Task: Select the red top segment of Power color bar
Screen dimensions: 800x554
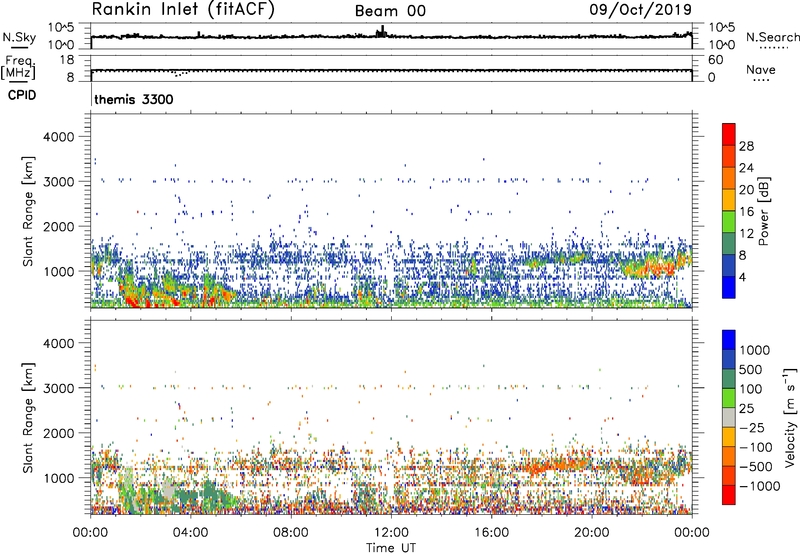Action: pyautogui.click(x=729, y=135)
